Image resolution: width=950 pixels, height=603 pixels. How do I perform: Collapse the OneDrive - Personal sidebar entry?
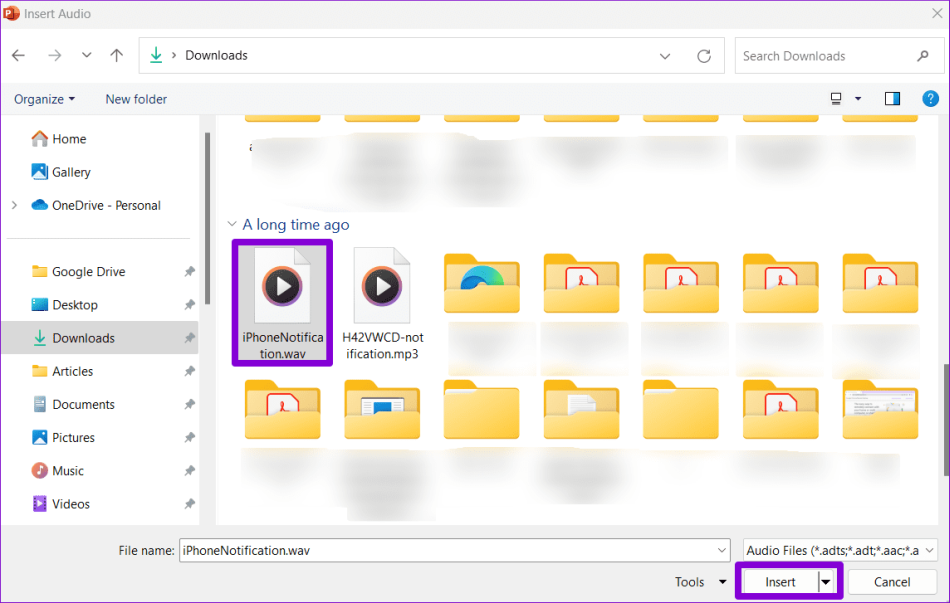point(14,205)
